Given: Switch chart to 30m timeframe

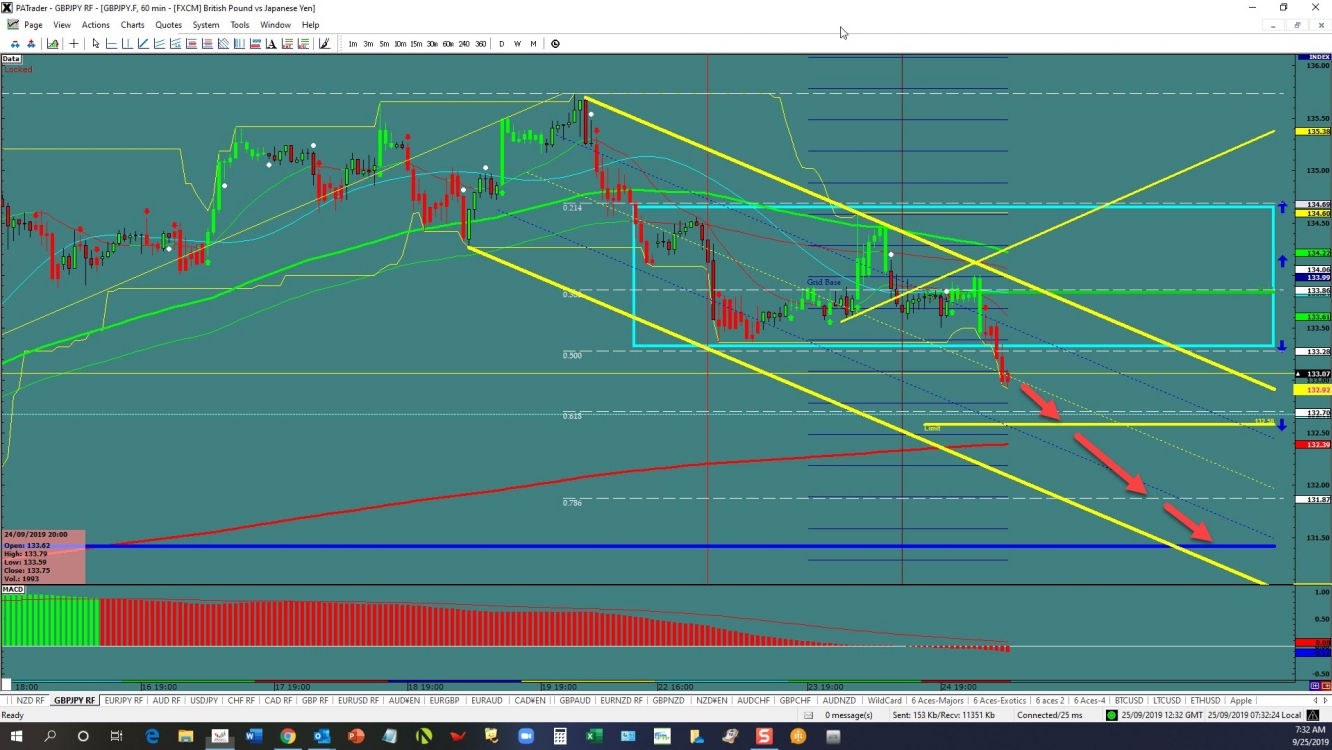Looking at the screenshot, I should tap(432, 44).
